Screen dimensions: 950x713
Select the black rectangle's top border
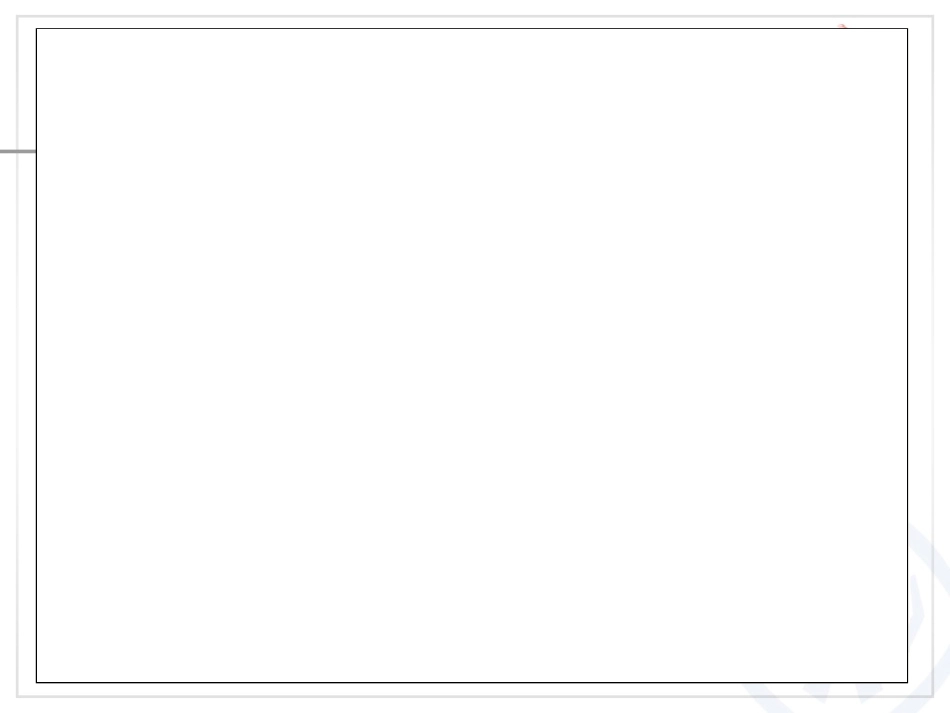pyautogui.click(x=472, y=28)
